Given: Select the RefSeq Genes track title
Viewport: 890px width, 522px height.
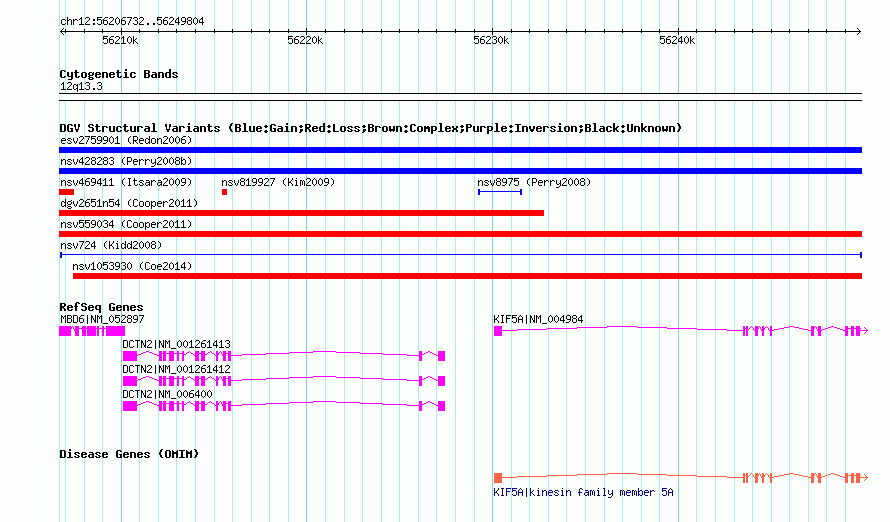Looking at the screenshot, I should [101, 307].
